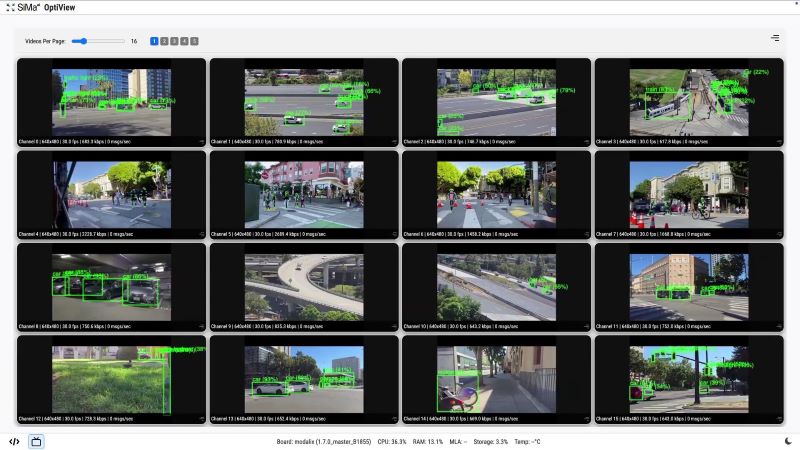Expand the Channel 15 tile options
Screen dimensions: 800x450
(x=778, y=419)
